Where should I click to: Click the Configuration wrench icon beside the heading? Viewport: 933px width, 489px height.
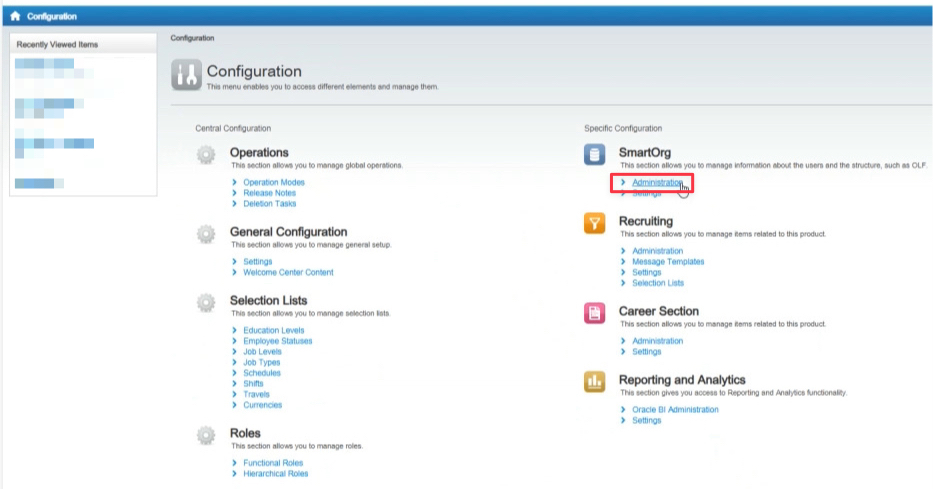pos(186,74)
